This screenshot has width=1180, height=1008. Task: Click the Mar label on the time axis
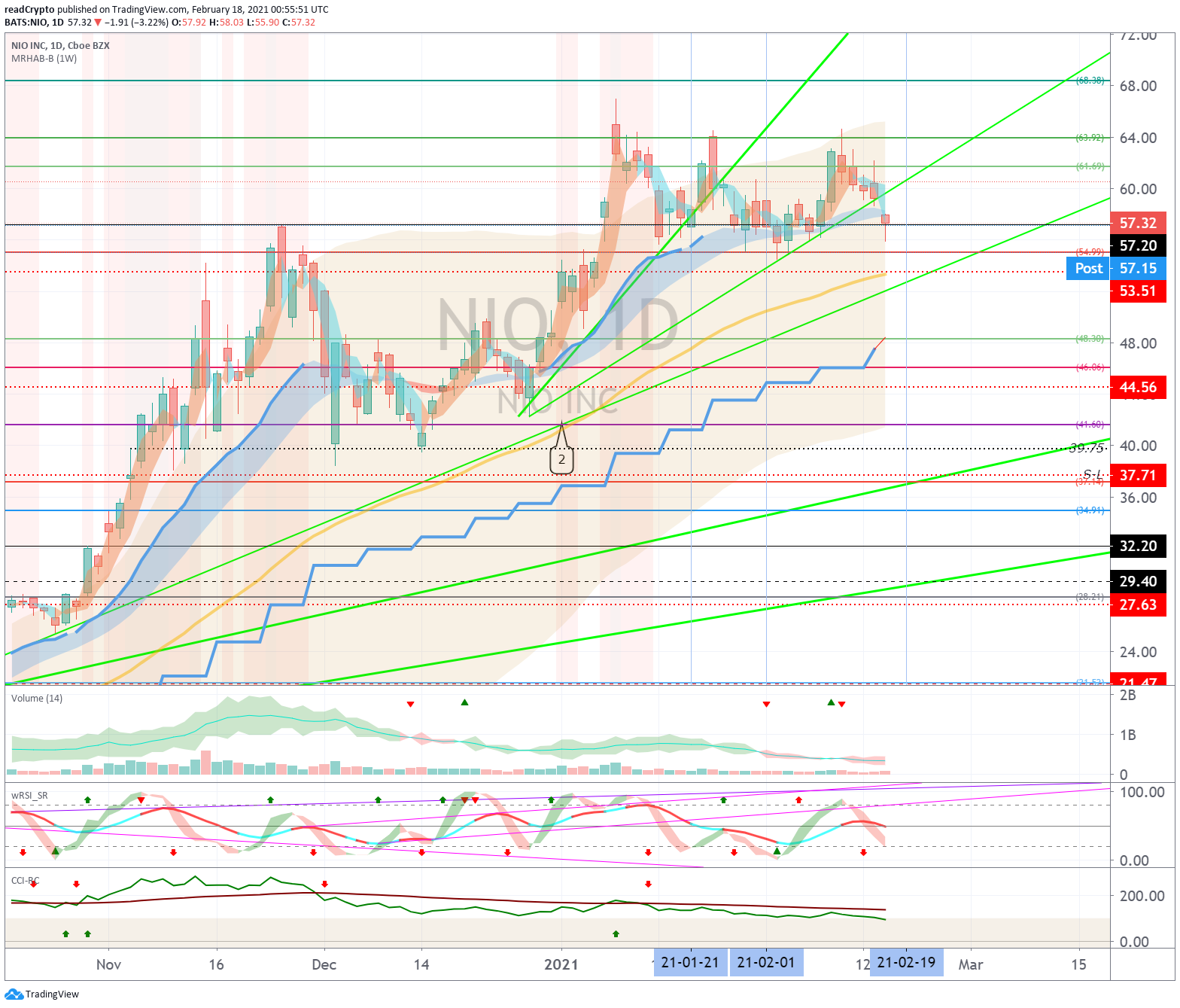click(971, 964)
